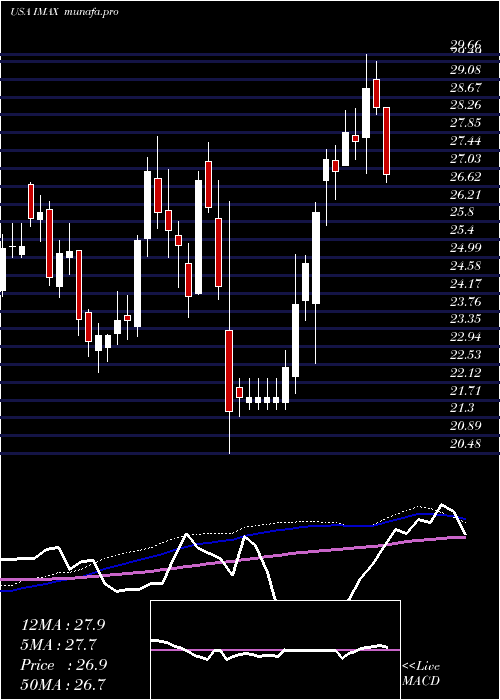Click the 50MA : 26.7 readout
The image size is (500, 700).
pyautogui.click(x=63, y=685)
